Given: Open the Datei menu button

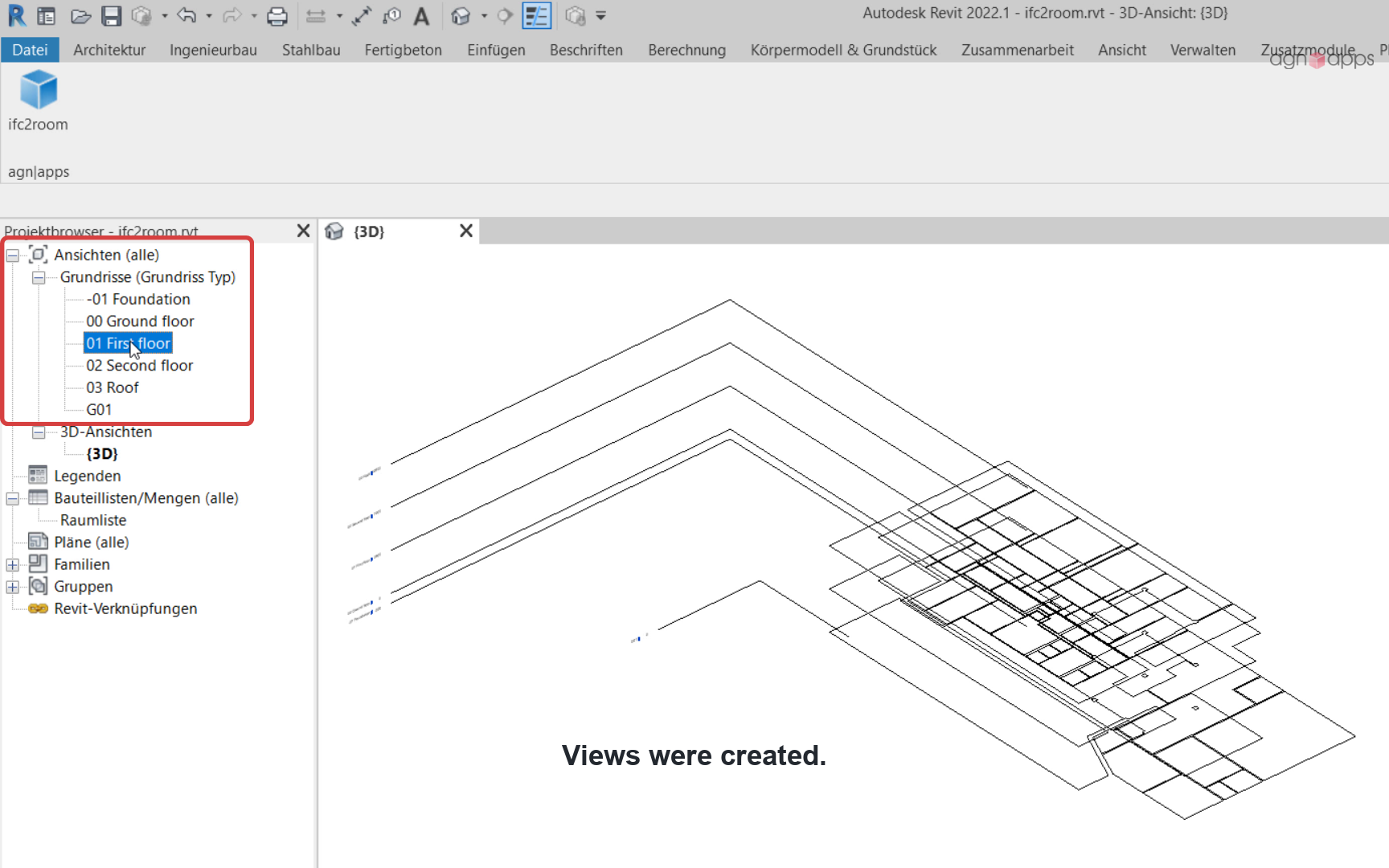Looking at the screenshot, I should tap(30, 50).
